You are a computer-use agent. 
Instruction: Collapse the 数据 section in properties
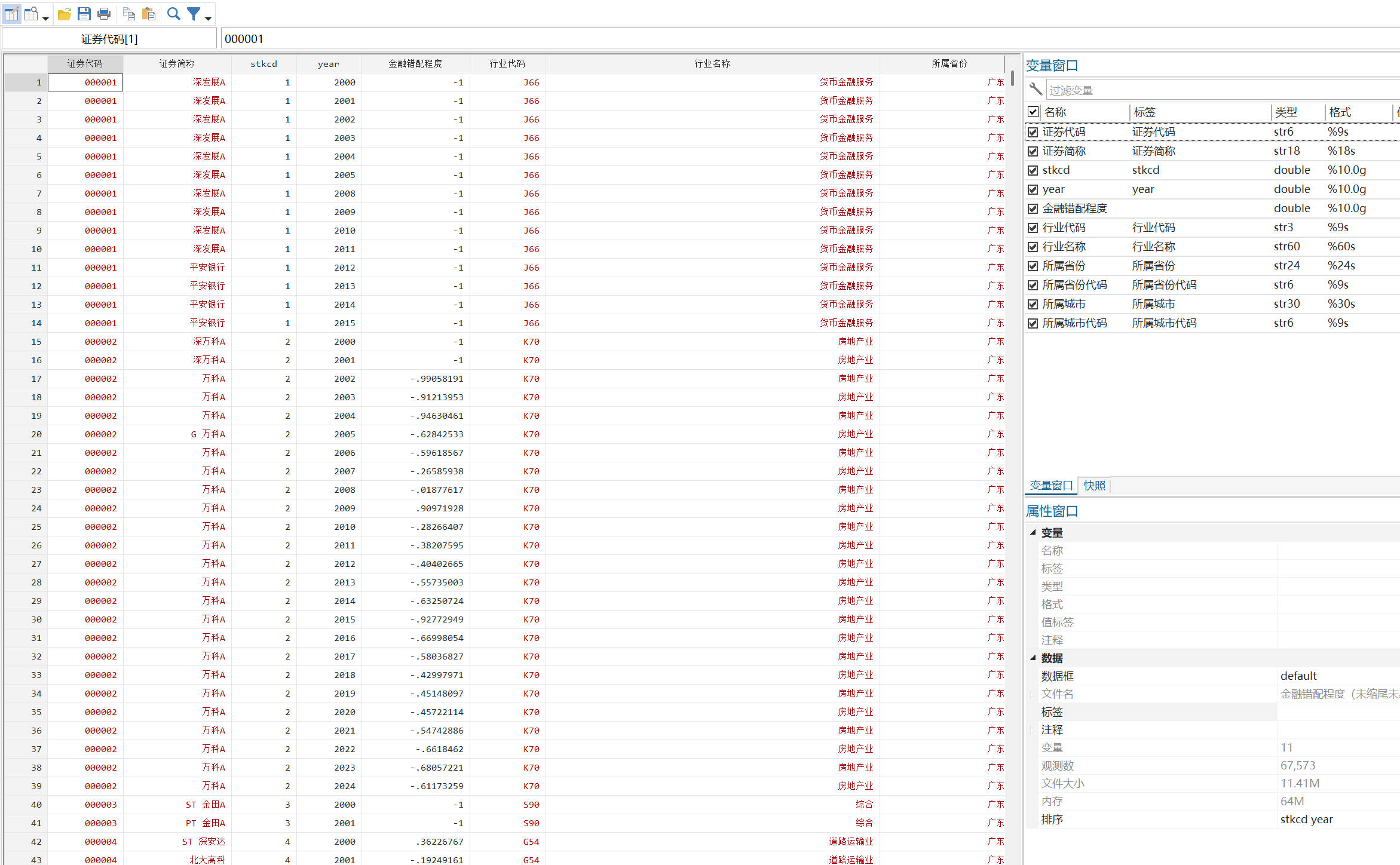pos(1033,658)
